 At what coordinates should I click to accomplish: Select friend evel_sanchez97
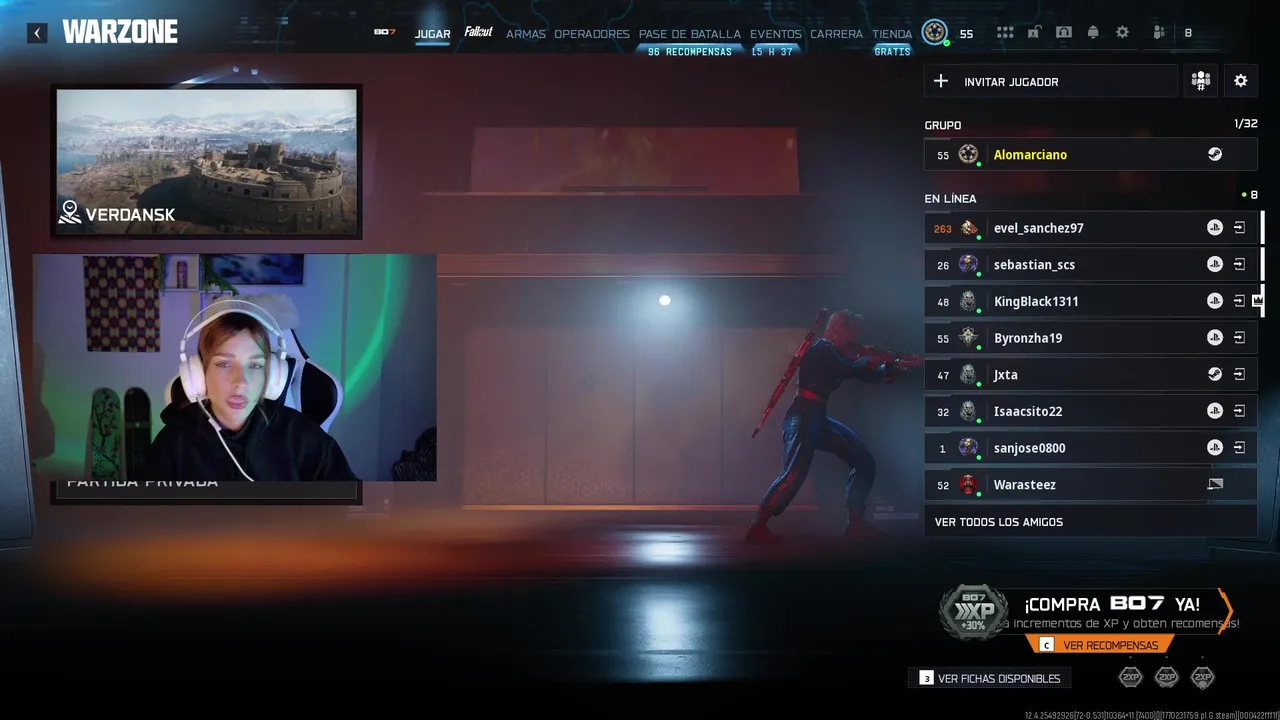tap(1091, 228)
